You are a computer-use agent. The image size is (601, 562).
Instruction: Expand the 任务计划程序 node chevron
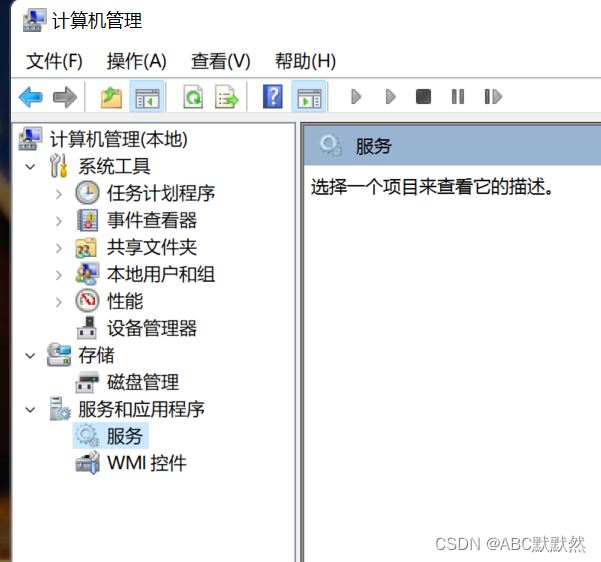(x=59, y=194)
